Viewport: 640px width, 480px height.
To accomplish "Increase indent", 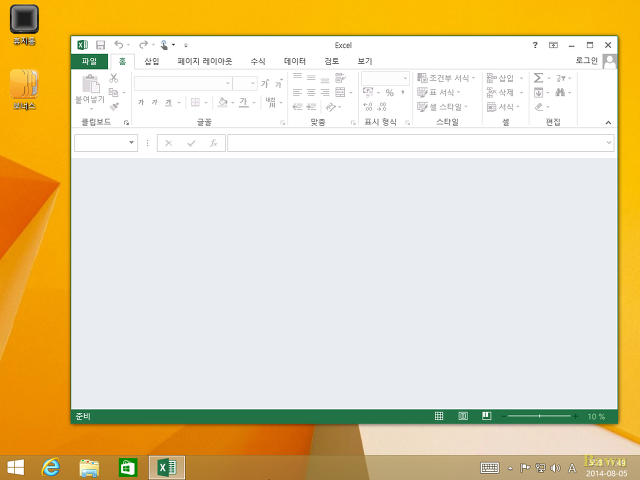I will pos(311,107).
